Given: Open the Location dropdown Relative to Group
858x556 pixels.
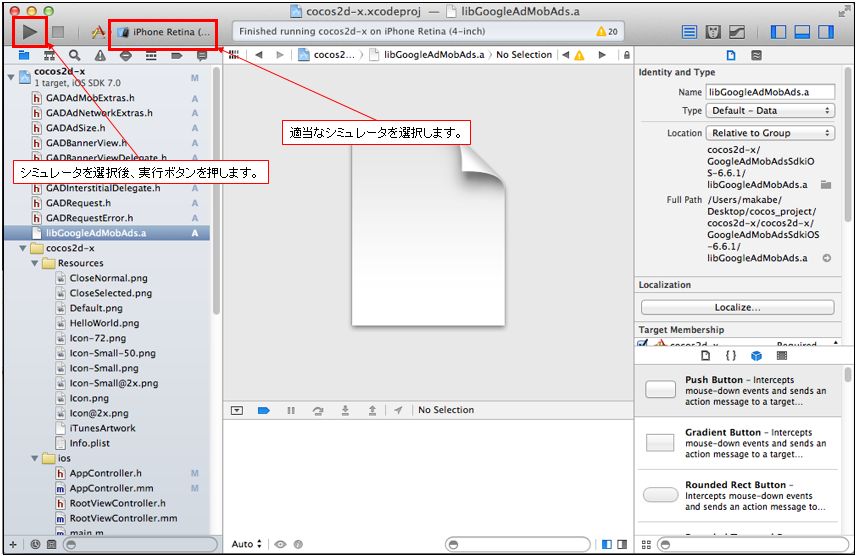Looking at the screenshot, I should (x=770, y=133).
